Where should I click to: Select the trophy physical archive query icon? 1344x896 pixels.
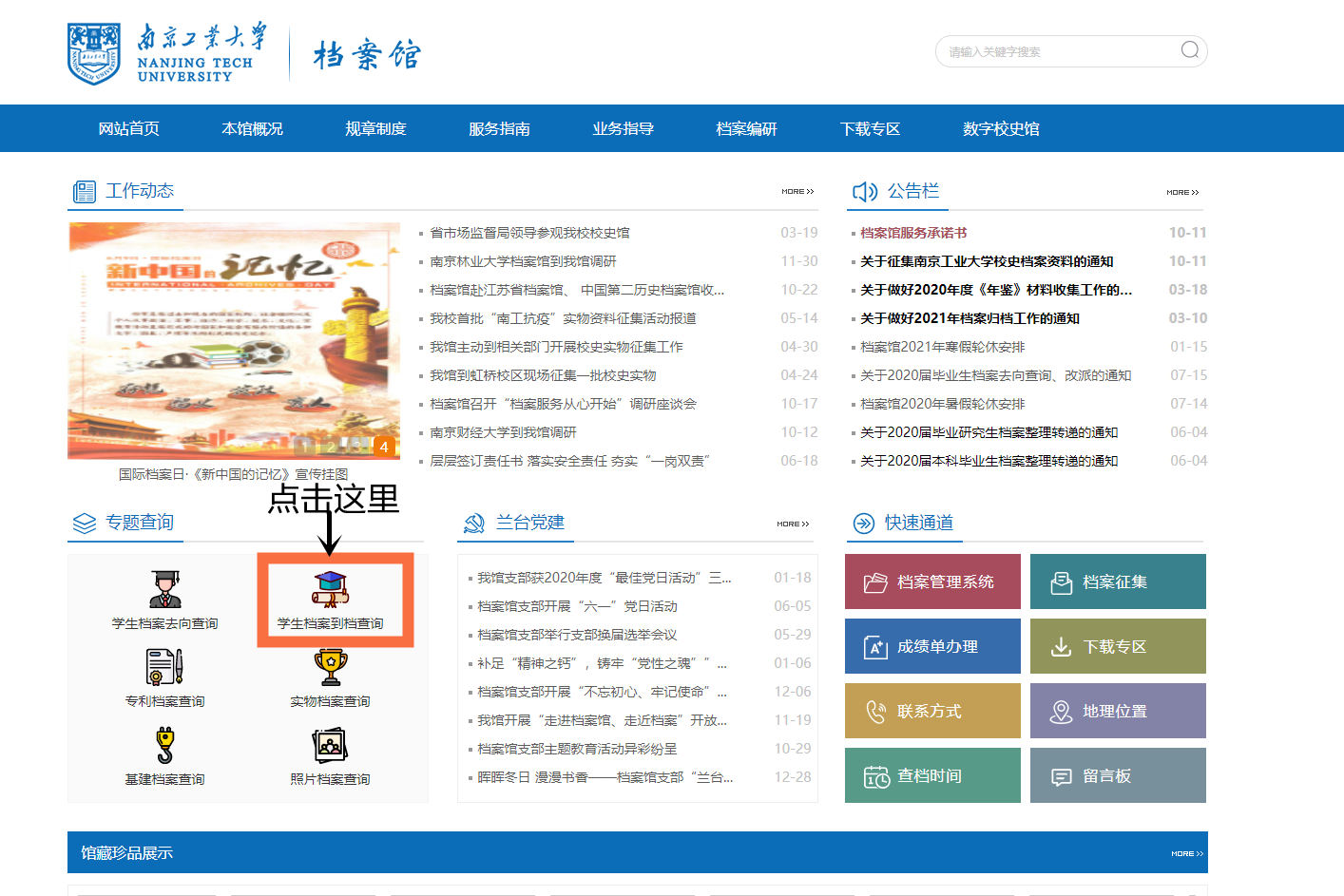pos(331,667)
